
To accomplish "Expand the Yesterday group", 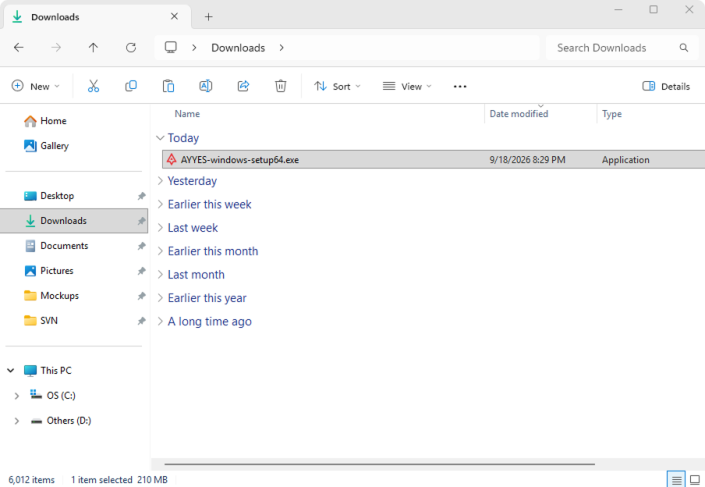I will [160, 181].
